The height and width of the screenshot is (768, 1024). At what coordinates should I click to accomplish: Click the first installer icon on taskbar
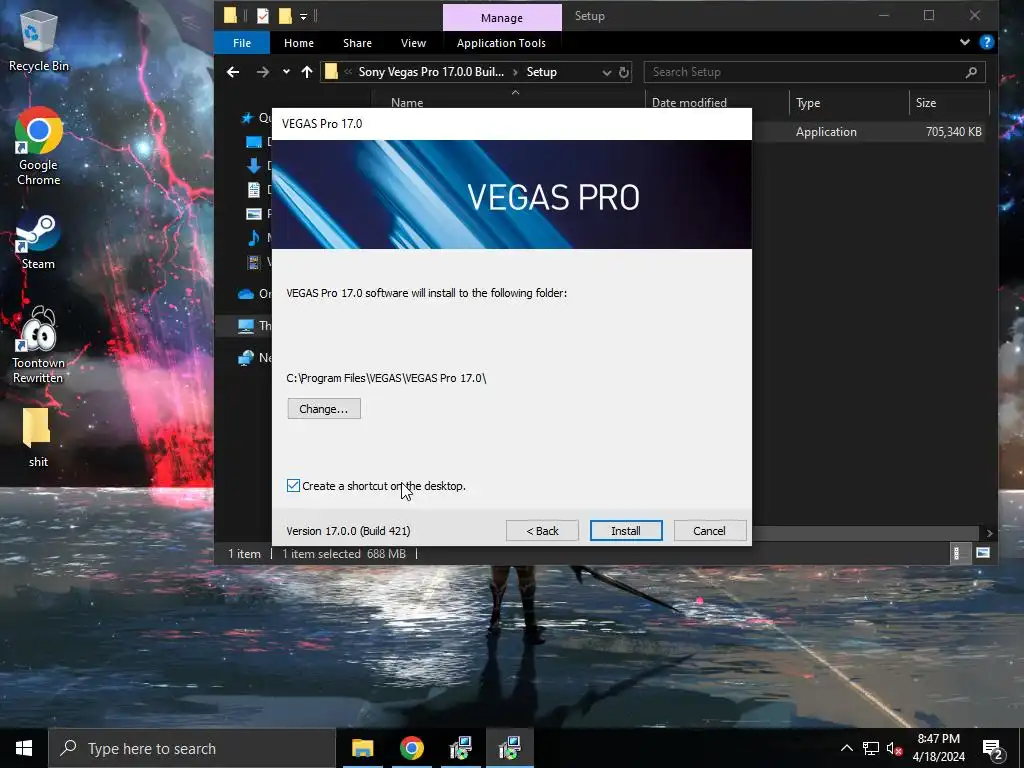tap(460, 748)
